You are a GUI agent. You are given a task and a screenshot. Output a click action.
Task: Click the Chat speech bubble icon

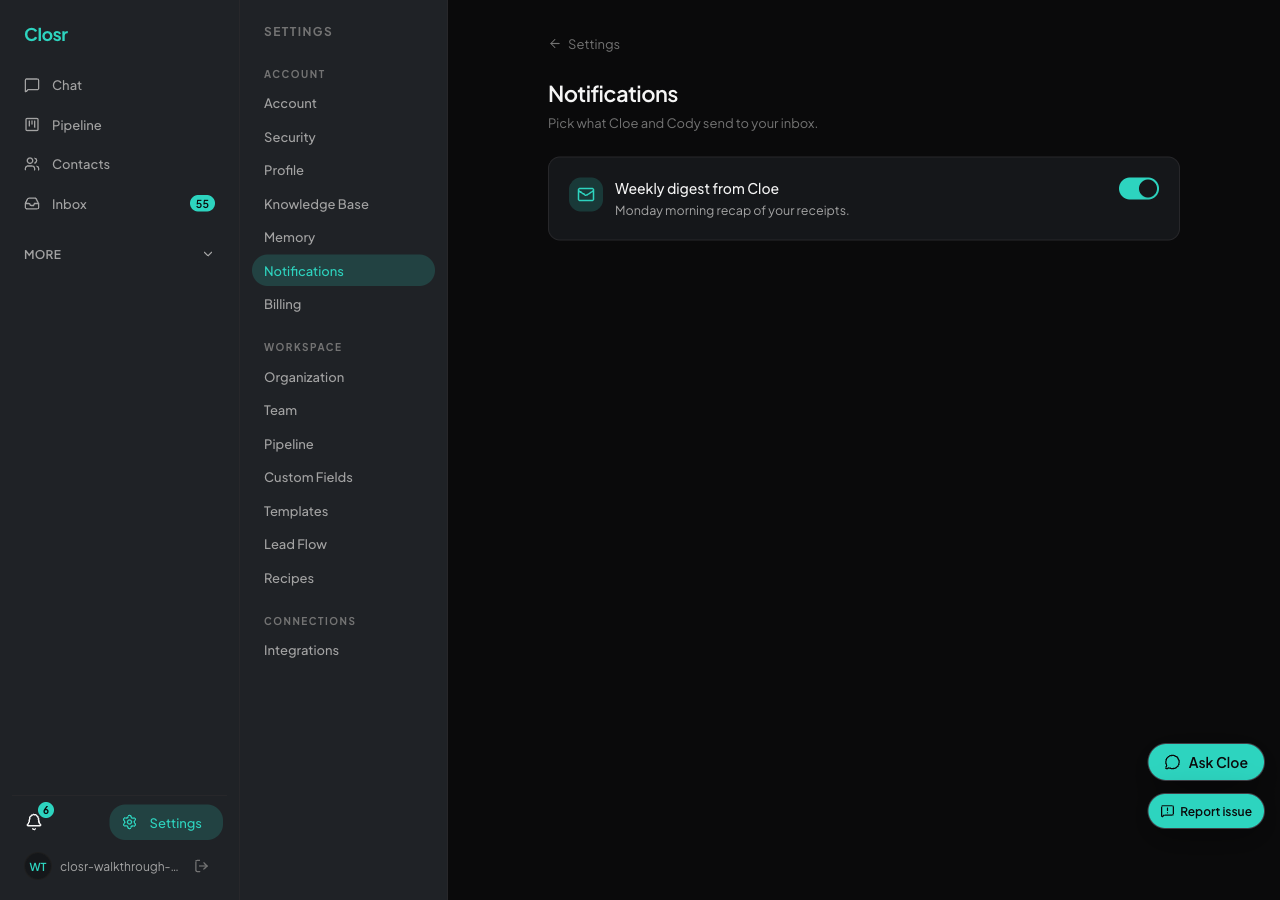coord(32,85)
